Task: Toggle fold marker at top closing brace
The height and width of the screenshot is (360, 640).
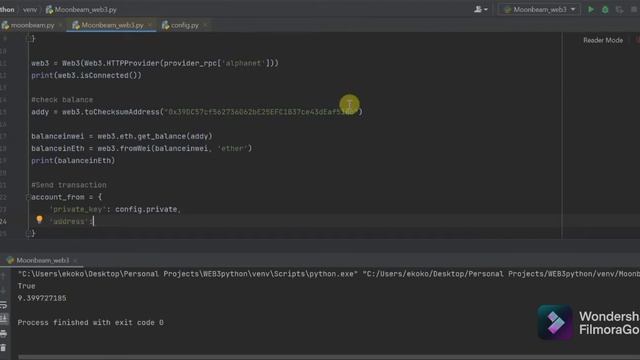Action: pyautogui.click(x=28, y=39)
